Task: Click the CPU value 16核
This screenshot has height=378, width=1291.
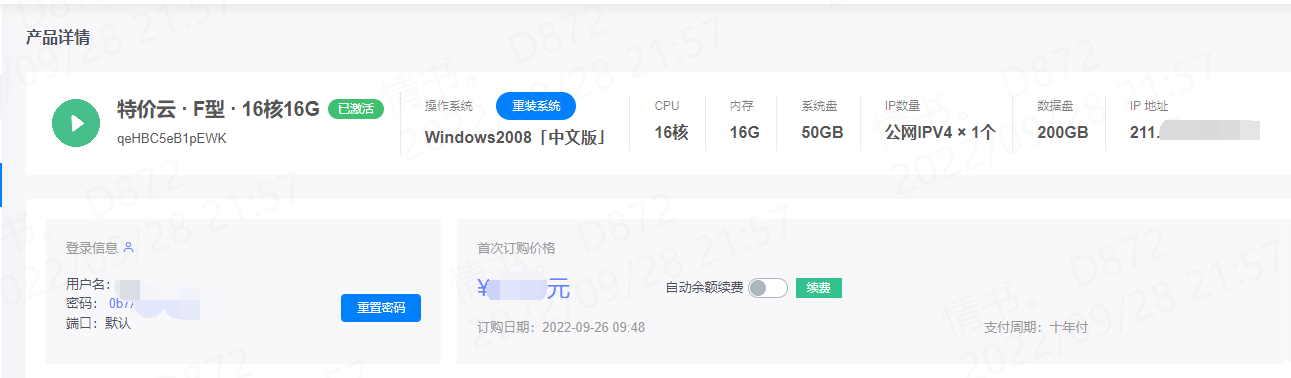Action: tap(672, 133)
